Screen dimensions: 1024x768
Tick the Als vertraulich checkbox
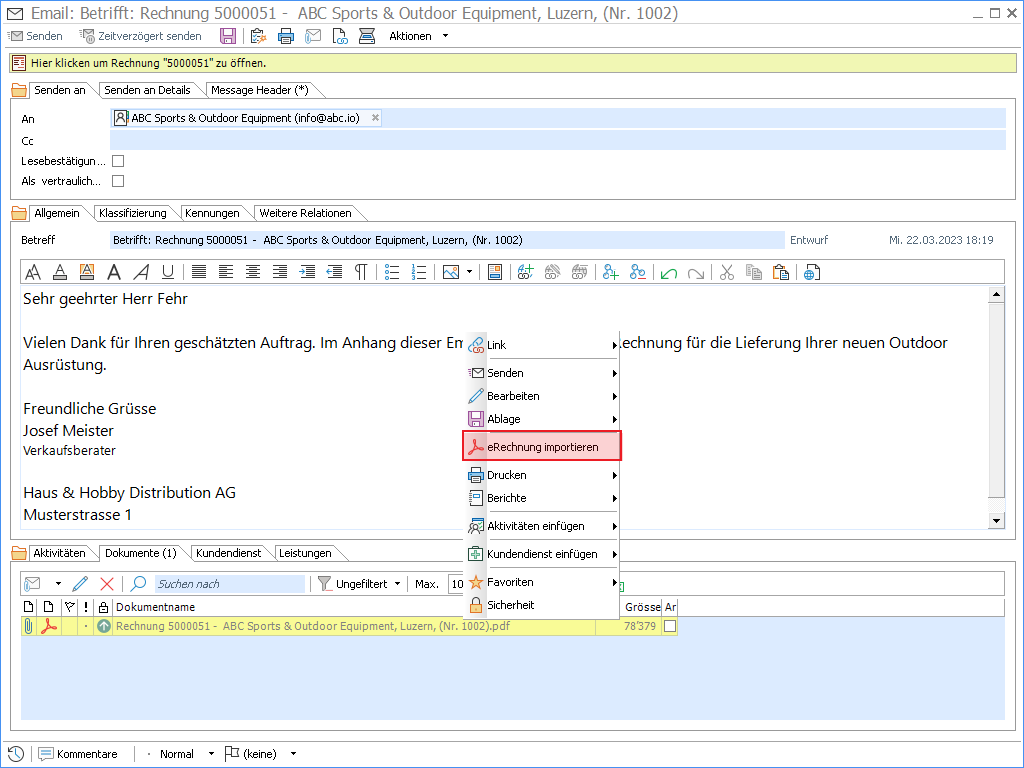point(118,181)
